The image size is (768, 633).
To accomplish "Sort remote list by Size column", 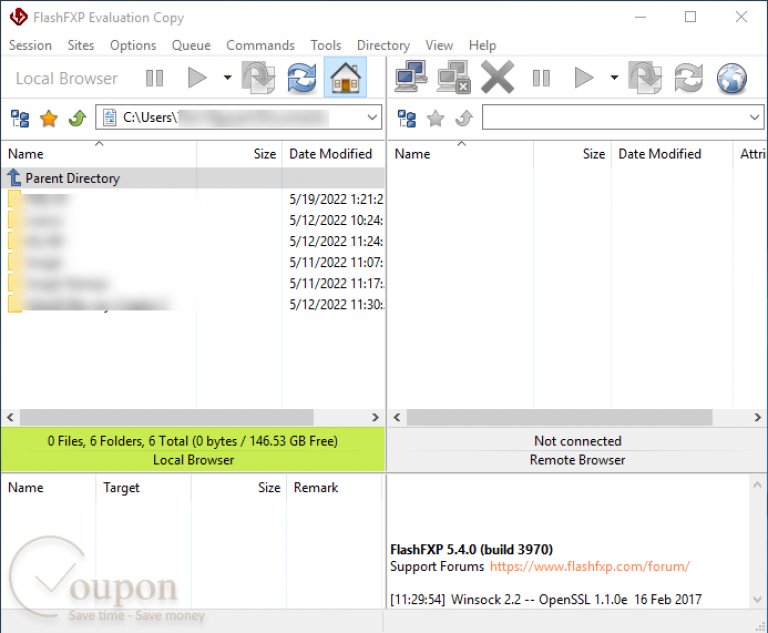I will [x=572, y=154].
